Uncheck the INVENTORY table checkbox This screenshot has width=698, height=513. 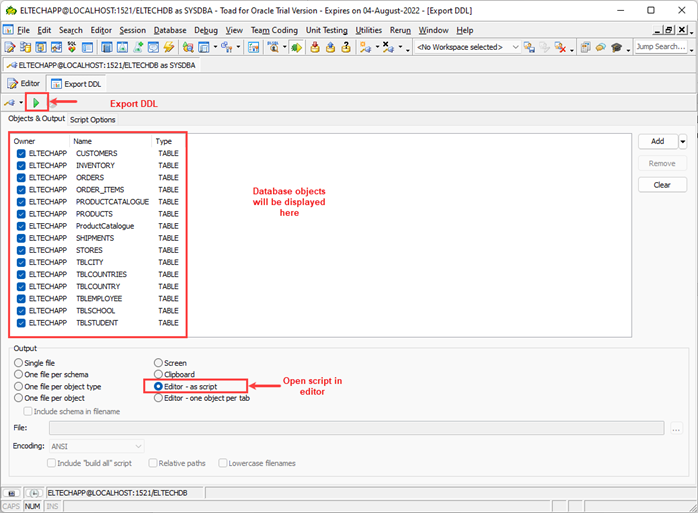click(x=21, y=165)
